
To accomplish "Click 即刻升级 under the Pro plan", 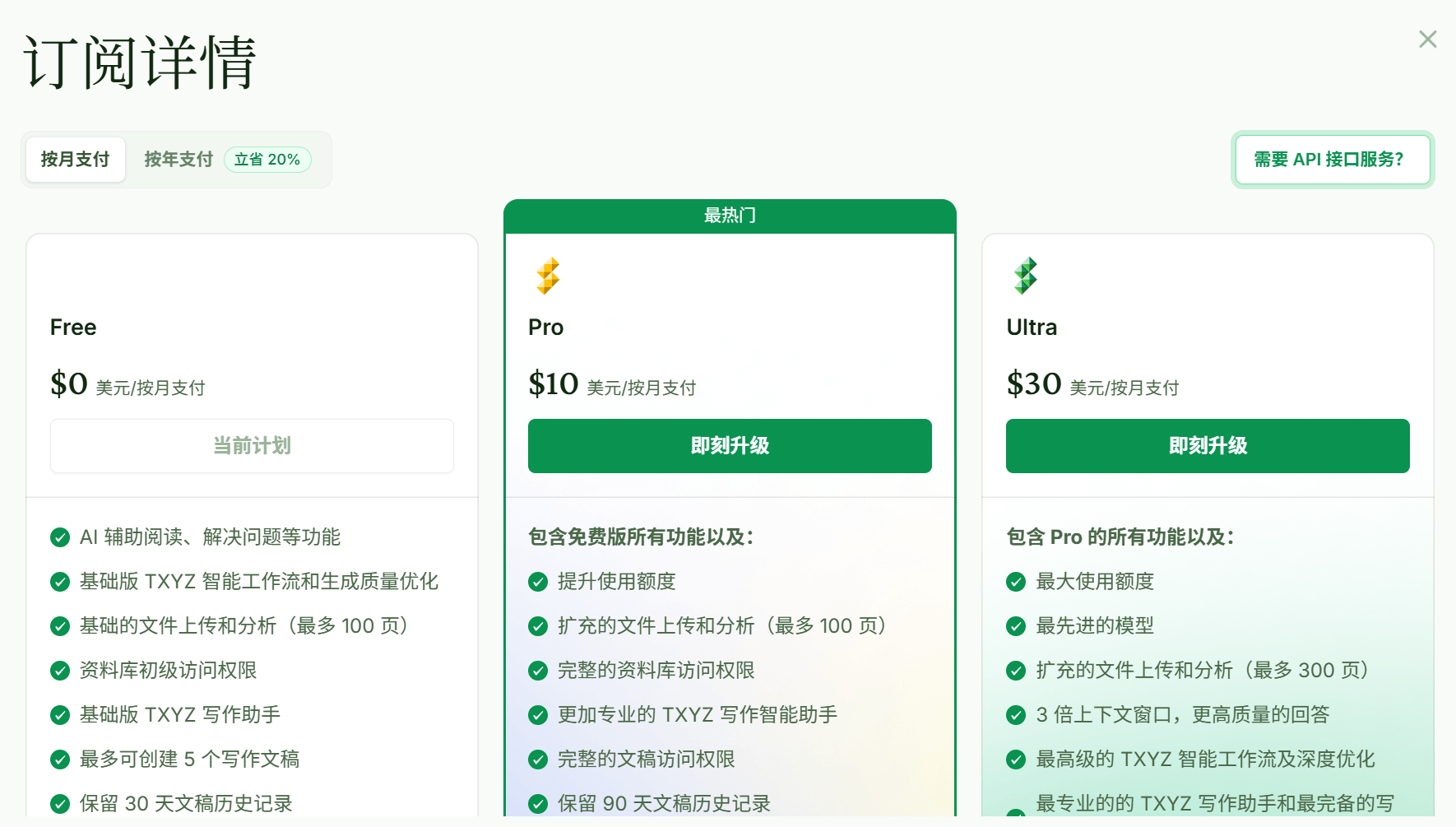I will (729, 446).
